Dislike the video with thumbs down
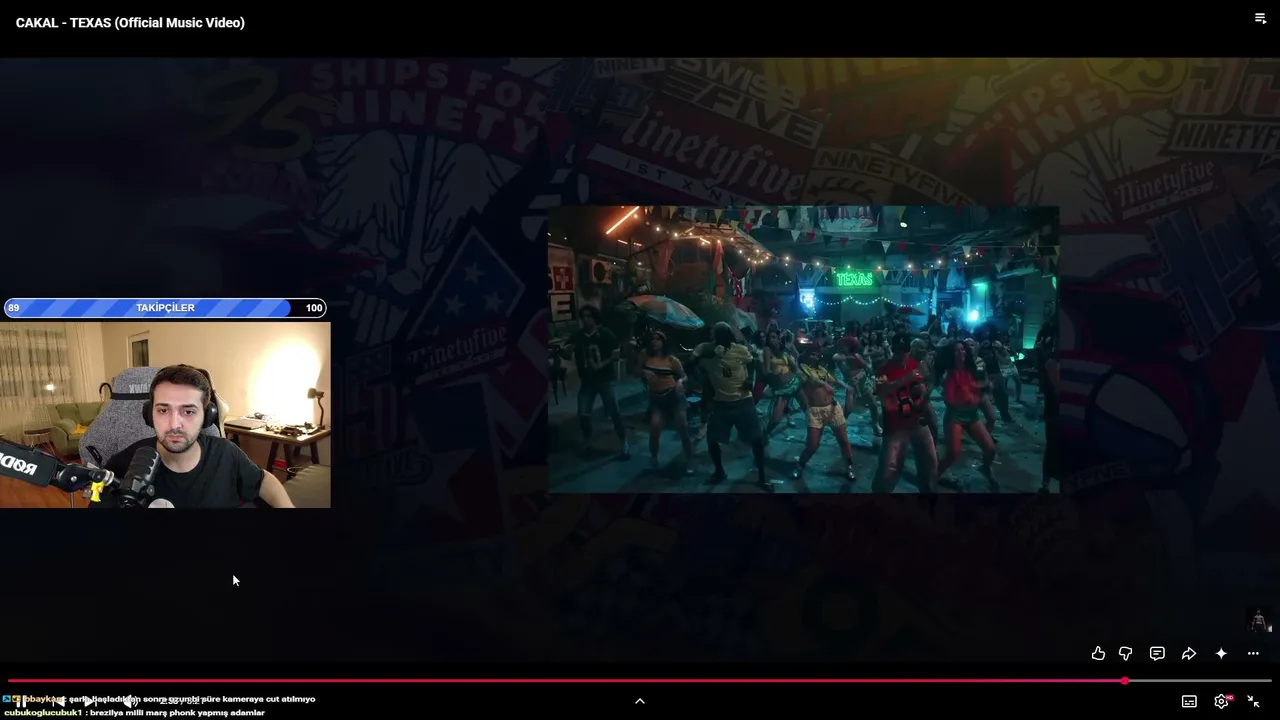 (1125, 653)
